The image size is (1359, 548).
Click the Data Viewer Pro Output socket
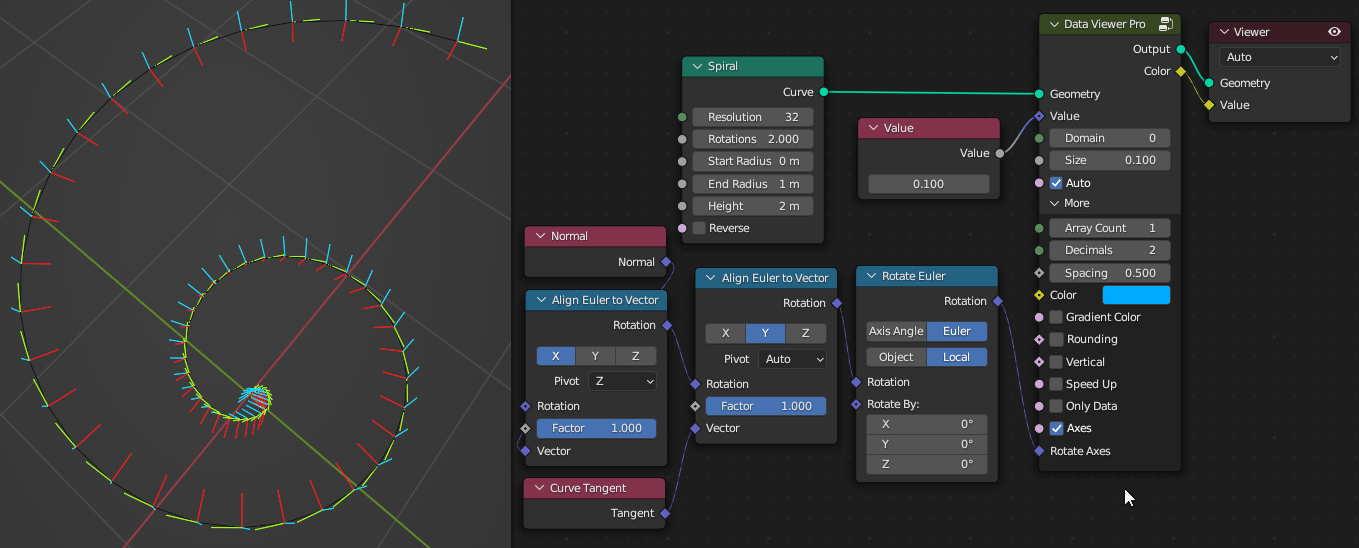click(x=1181, y=49)
